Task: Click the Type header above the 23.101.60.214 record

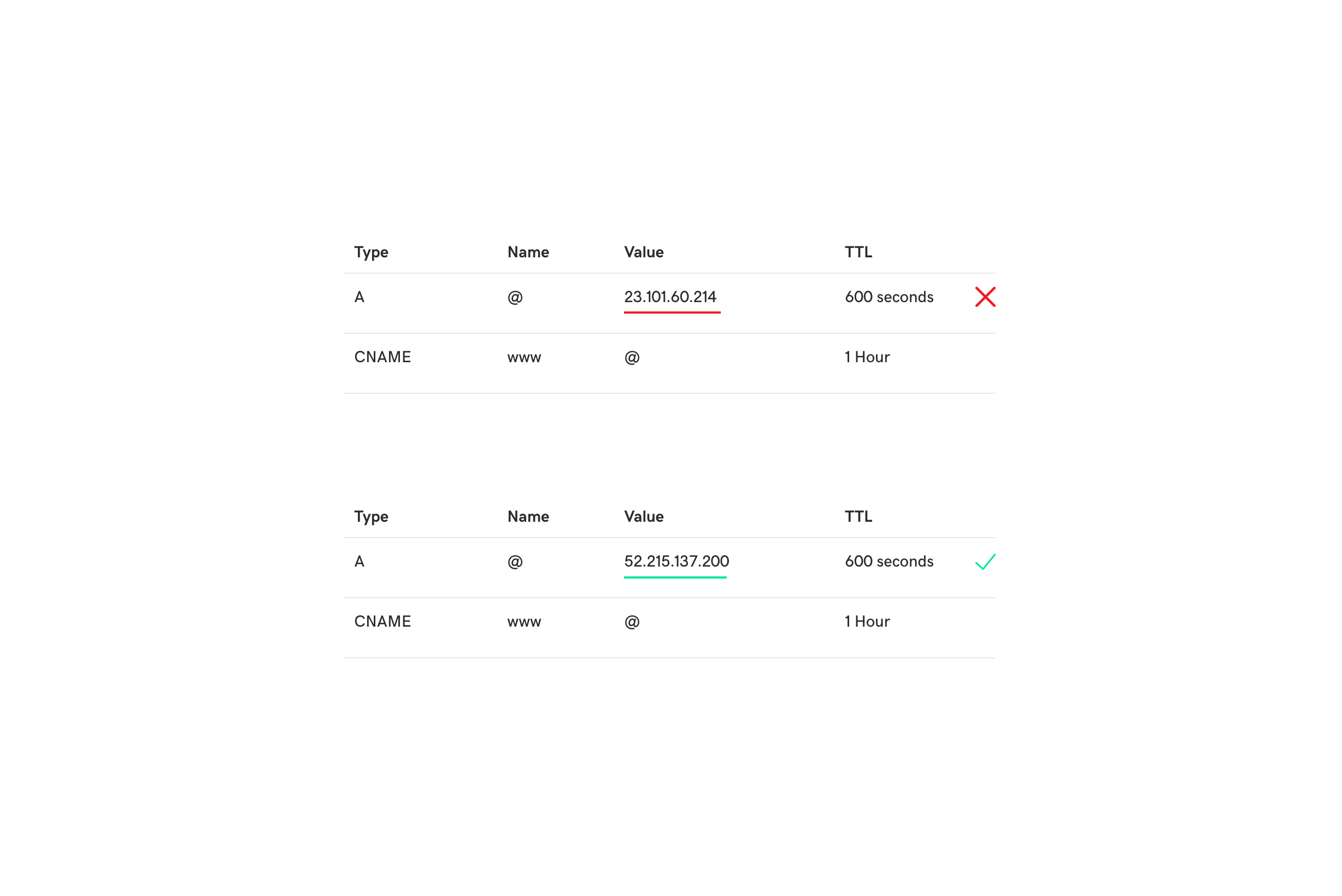Action: click(x=371, y=252)
